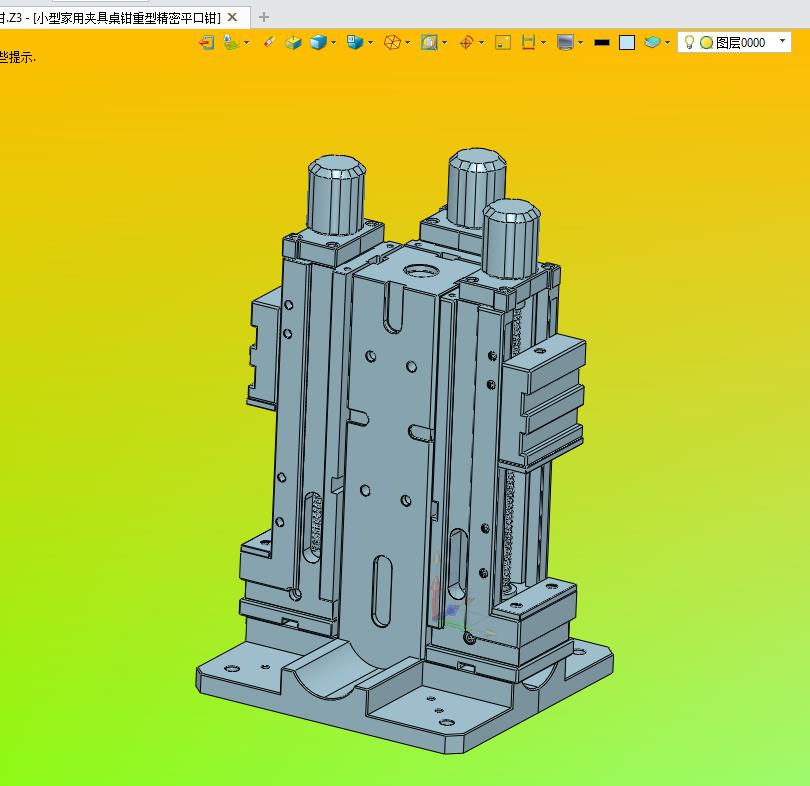This screenshot has height=786, width=810.
Task: Expand the dropdown arrow beside the shaded cube
Action: pos(333,42)
